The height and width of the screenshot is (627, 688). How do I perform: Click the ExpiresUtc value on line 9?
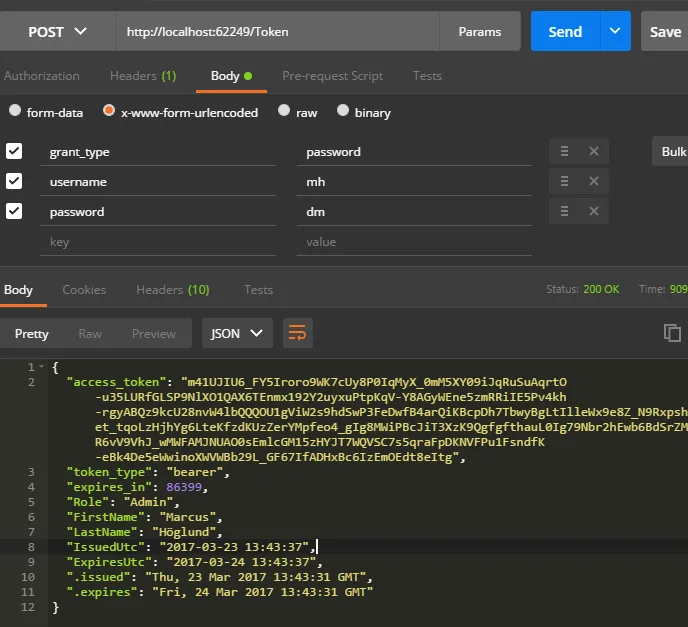(x=241, y=562)
